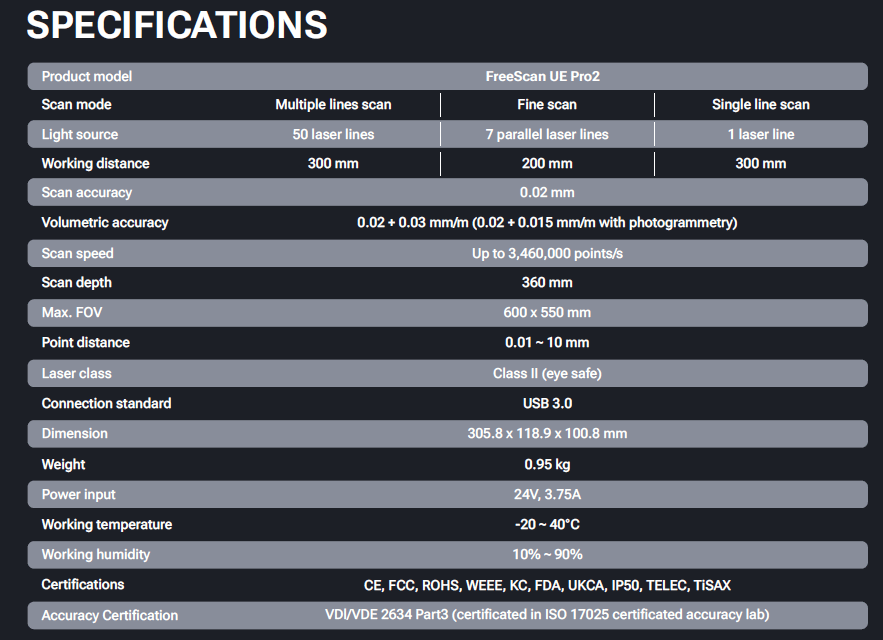Click the 'Power input' label
883x640 pixels.
click(78, 494)
